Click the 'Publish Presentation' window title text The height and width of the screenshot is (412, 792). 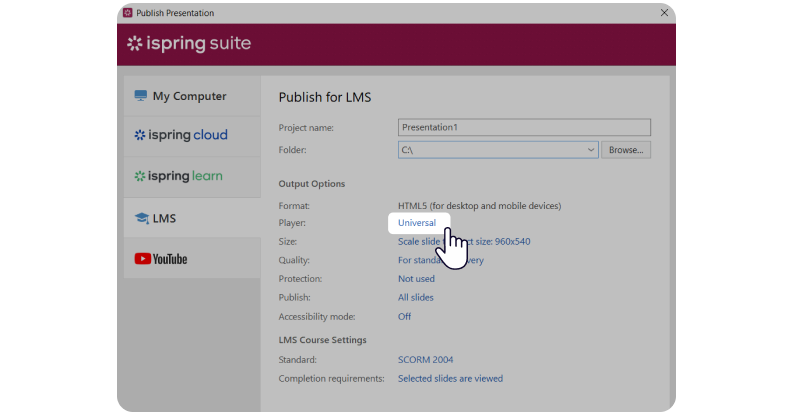(175, 13)
